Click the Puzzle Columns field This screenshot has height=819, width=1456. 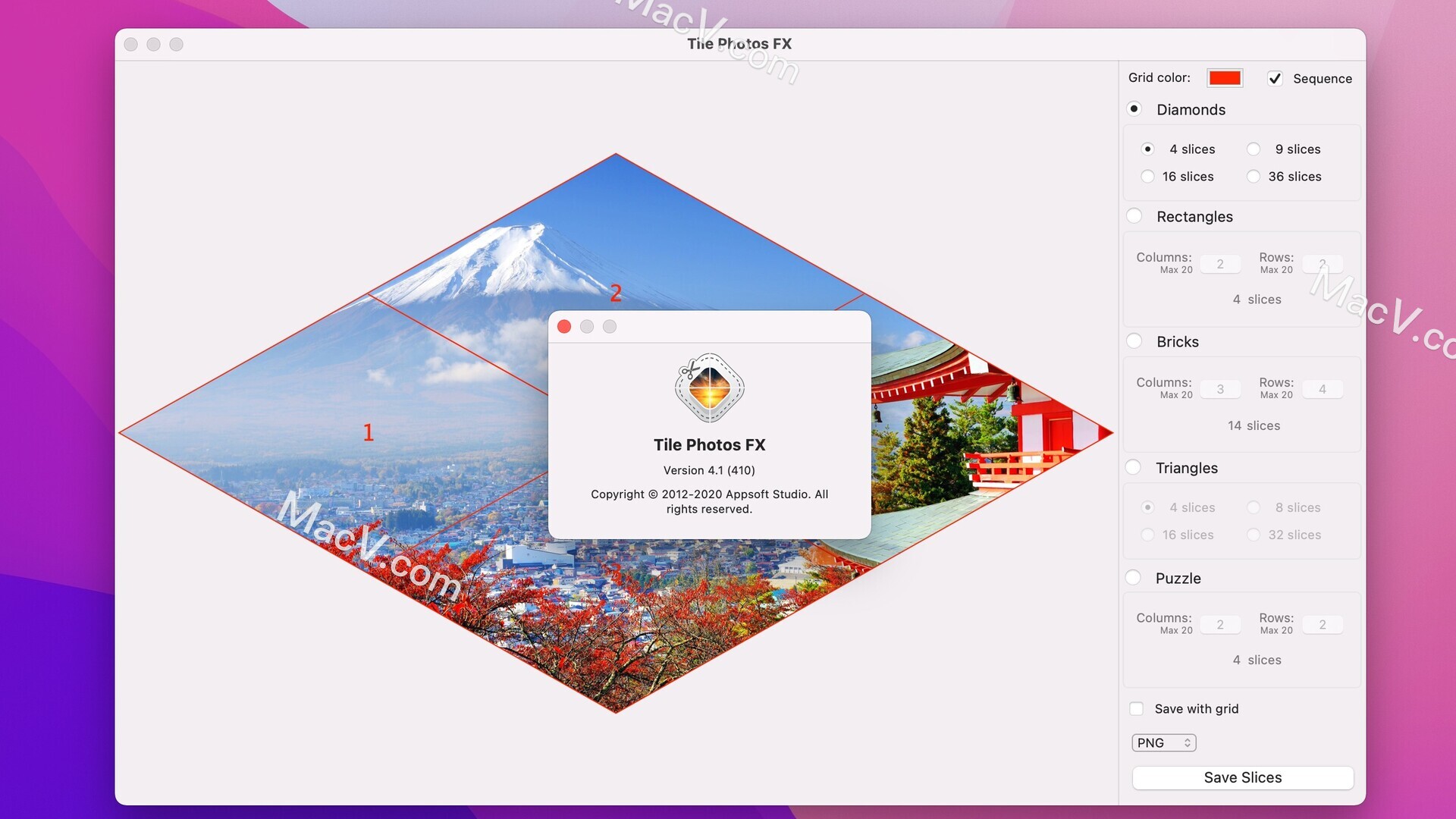coord(1220,625)
